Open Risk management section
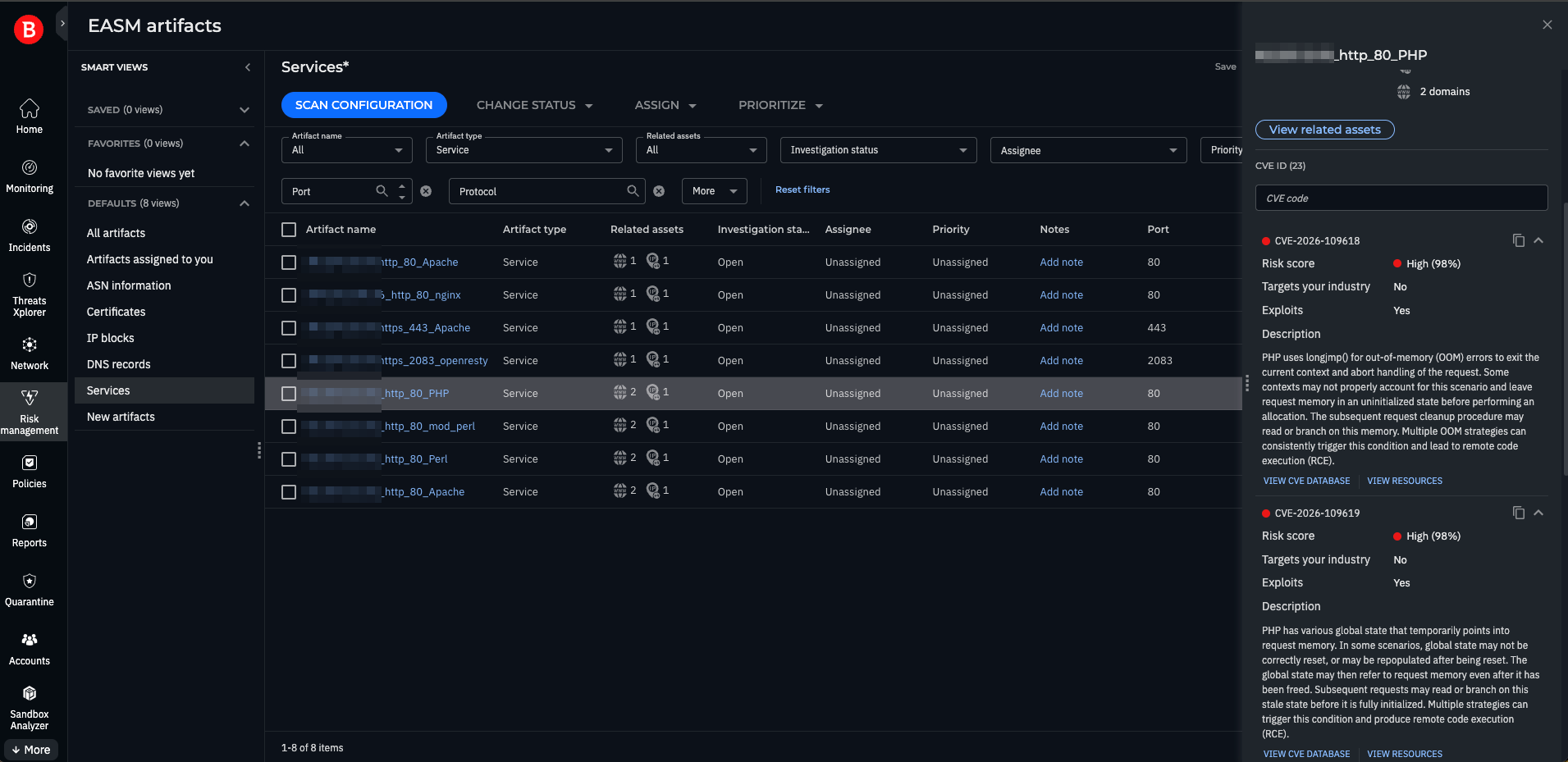 point(30,413)
